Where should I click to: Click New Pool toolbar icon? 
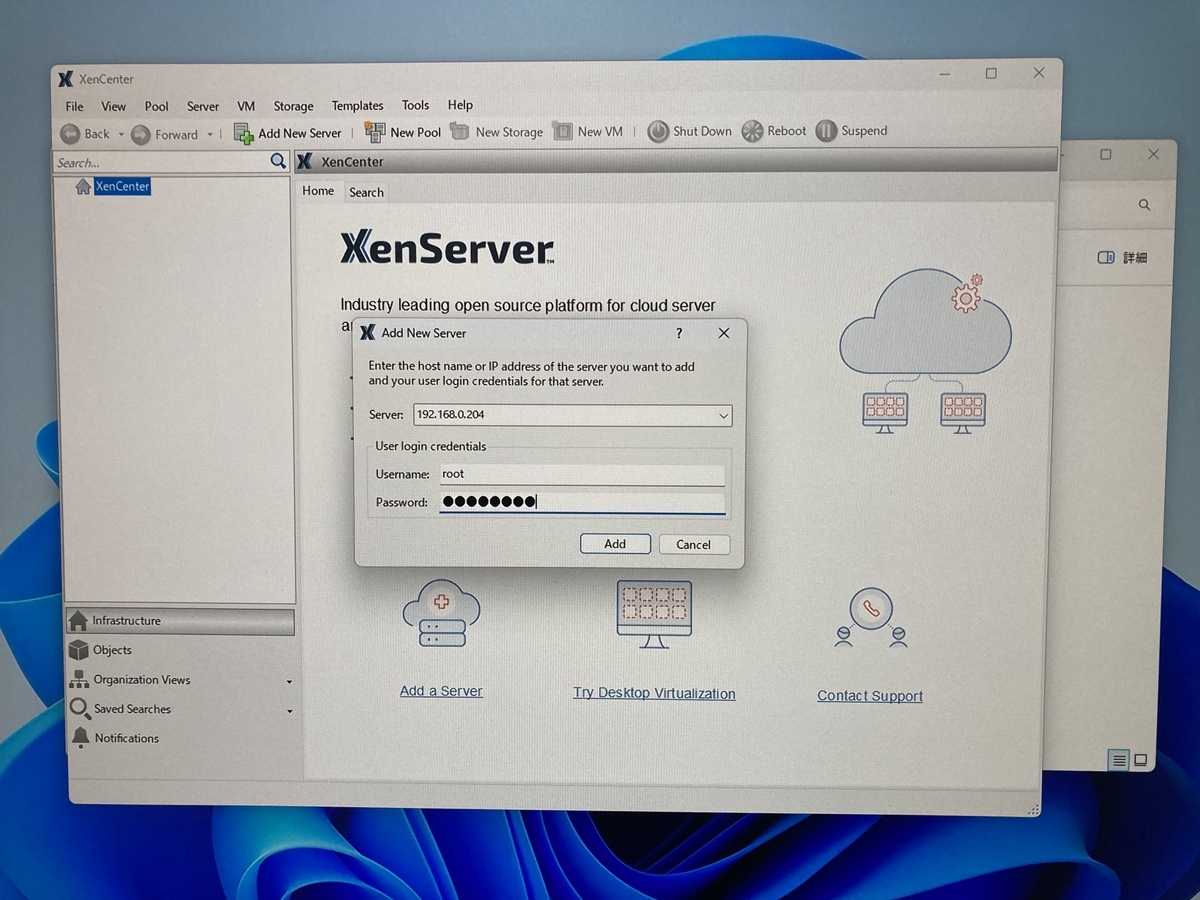click(375, 132)
